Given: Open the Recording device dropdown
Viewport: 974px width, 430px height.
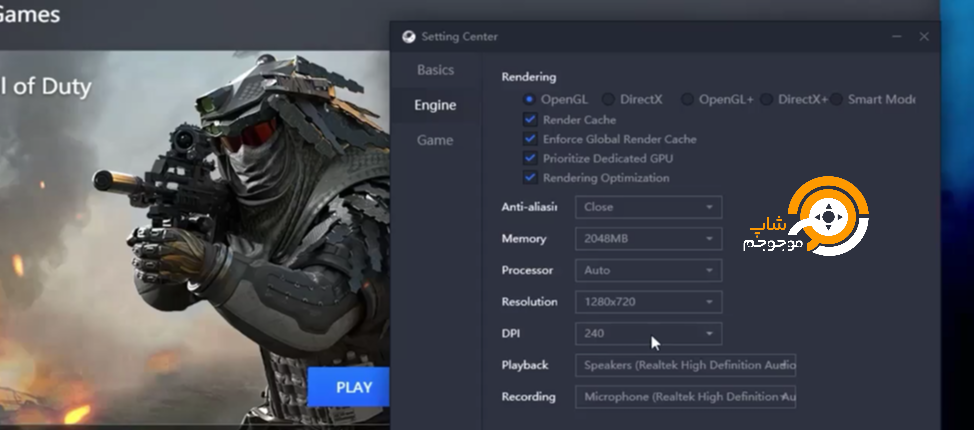Looking at the screenshot, I should coord(686,396).
